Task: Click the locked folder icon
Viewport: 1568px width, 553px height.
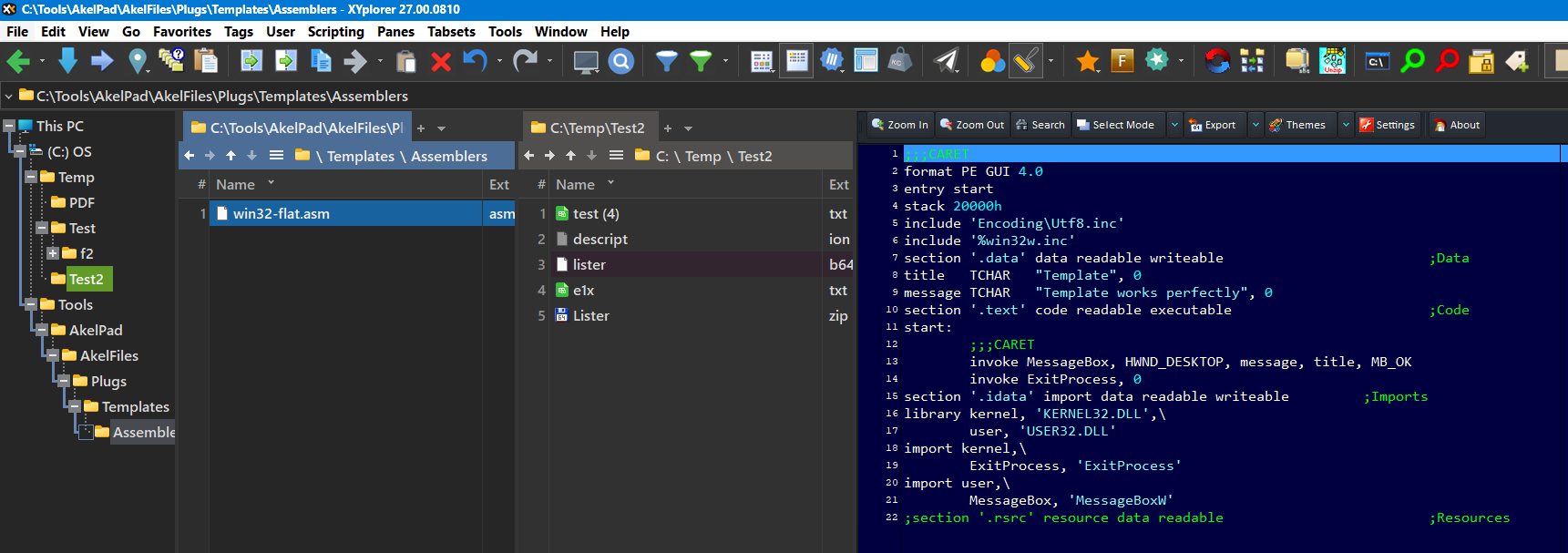Action: click(1481, 61)
